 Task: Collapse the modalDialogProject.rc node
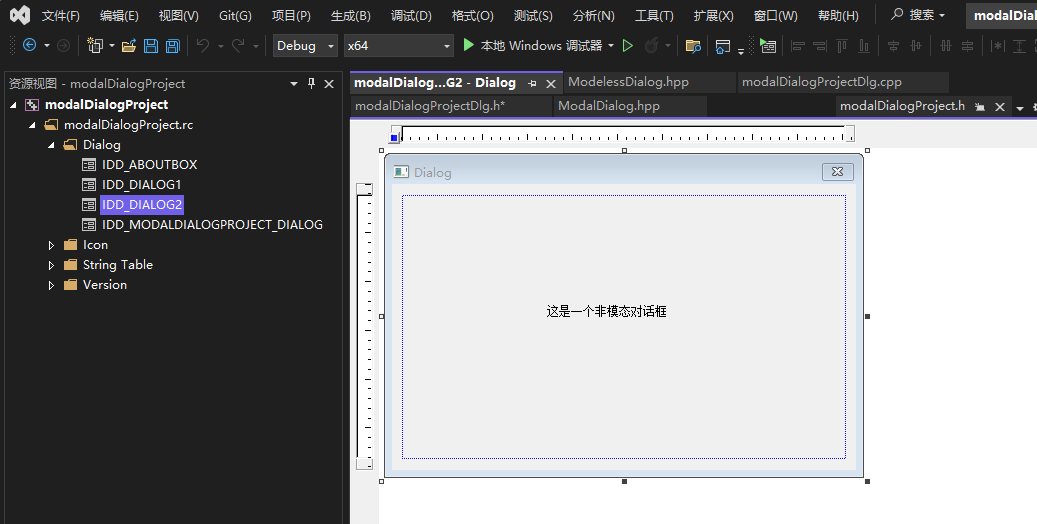[x=32, y=125]
